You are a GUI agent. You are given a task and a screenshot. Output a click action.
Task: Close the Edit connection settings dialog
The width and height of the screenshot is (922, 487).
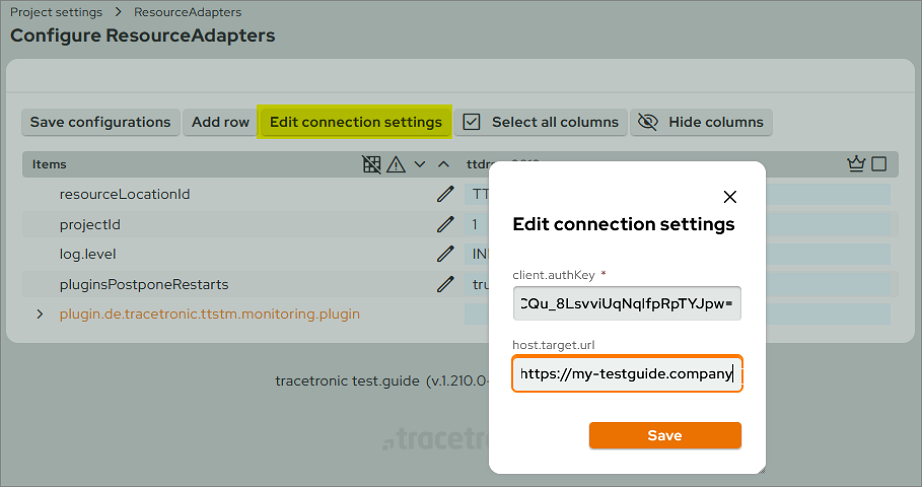click(730, 197)
